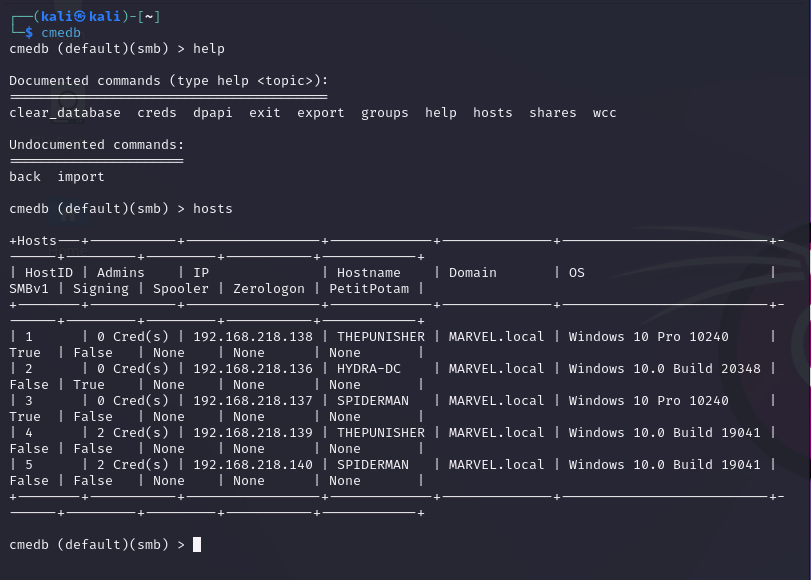Click the HYDRA-DC hostname cell
811x580 pixels.
369,369
